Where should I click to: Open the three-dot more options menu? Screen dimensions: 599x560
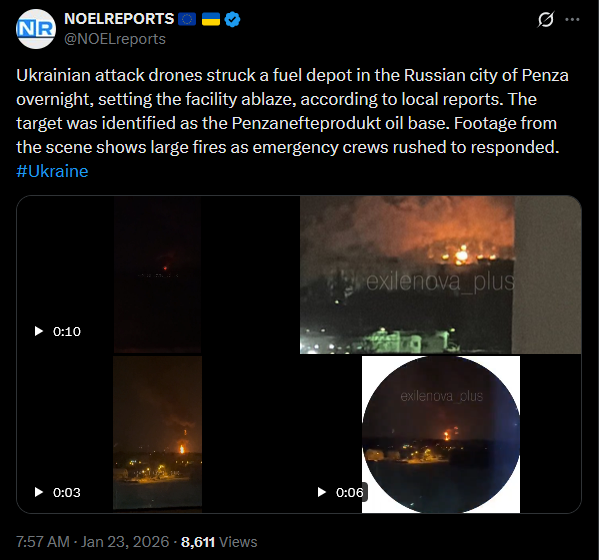click(572, 19)
